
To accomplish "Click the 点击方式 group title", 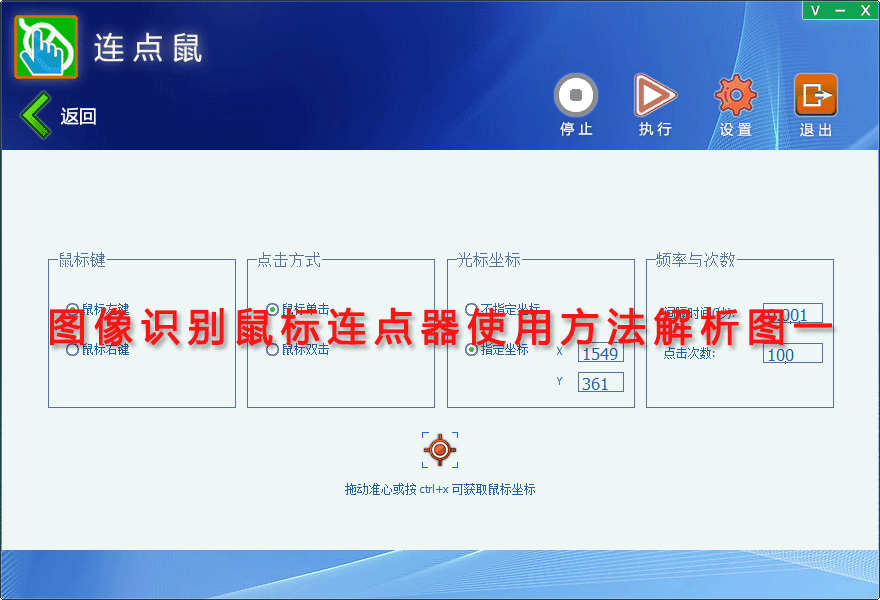I will (x=288, y=260).
